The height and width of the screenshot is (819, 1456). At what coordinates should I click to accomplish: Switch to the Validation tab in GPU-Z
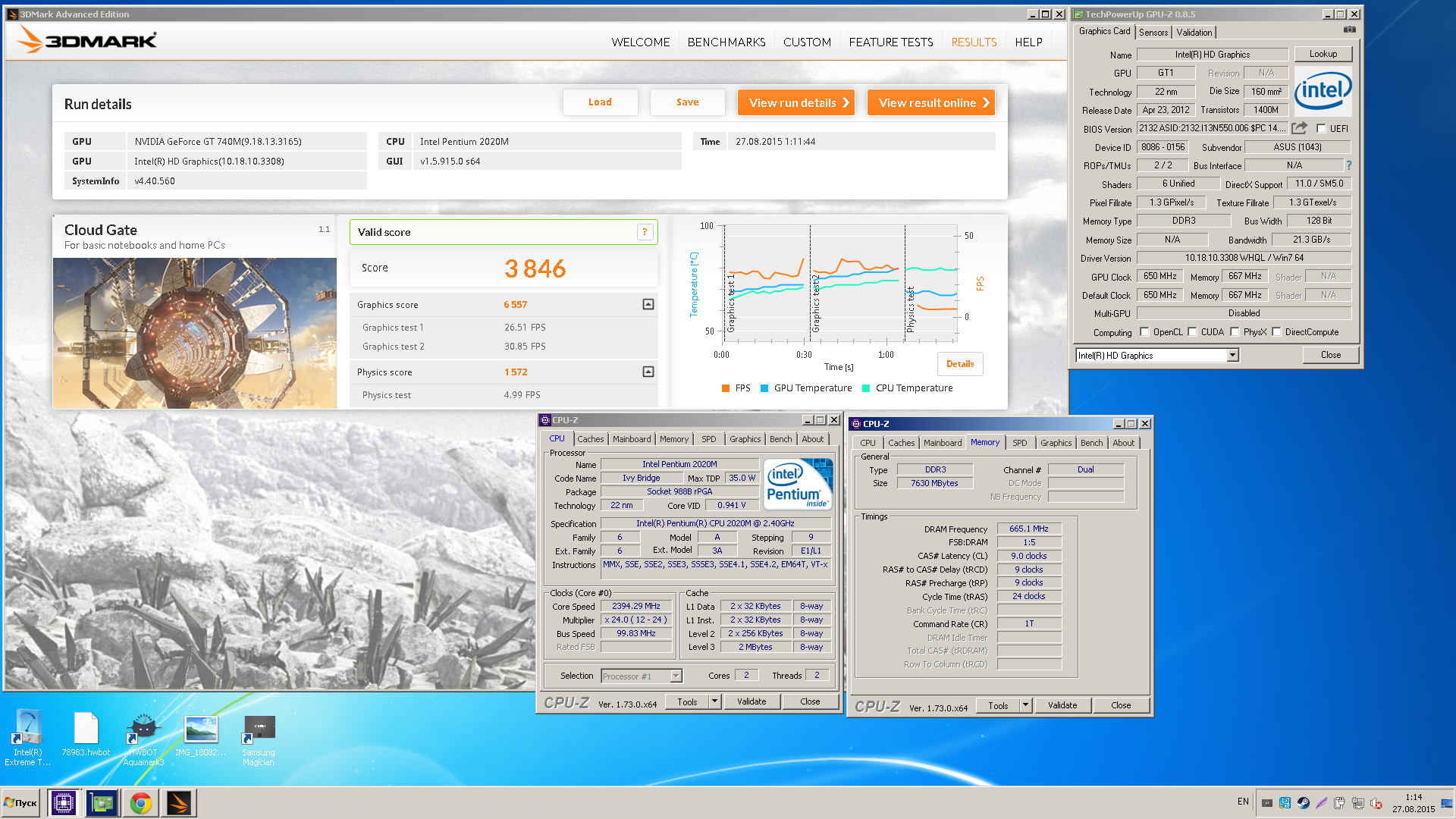coord(1194,32)
